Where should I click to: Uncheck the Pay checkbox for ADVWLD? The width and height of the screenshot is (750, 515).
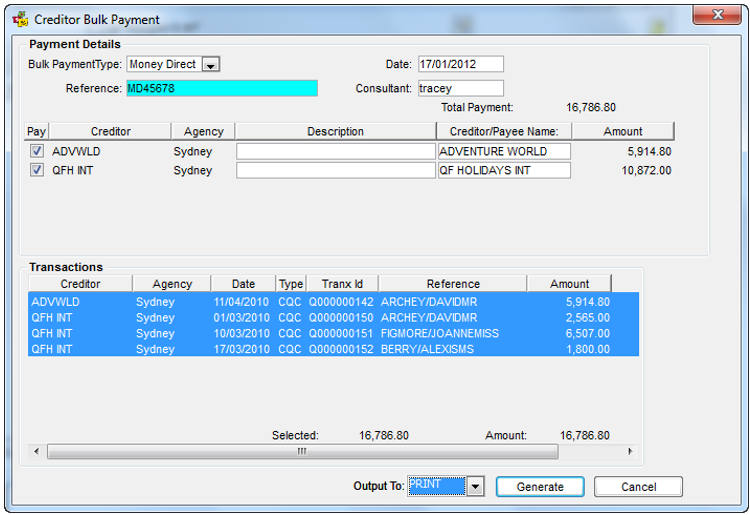(x=37, y=151)
